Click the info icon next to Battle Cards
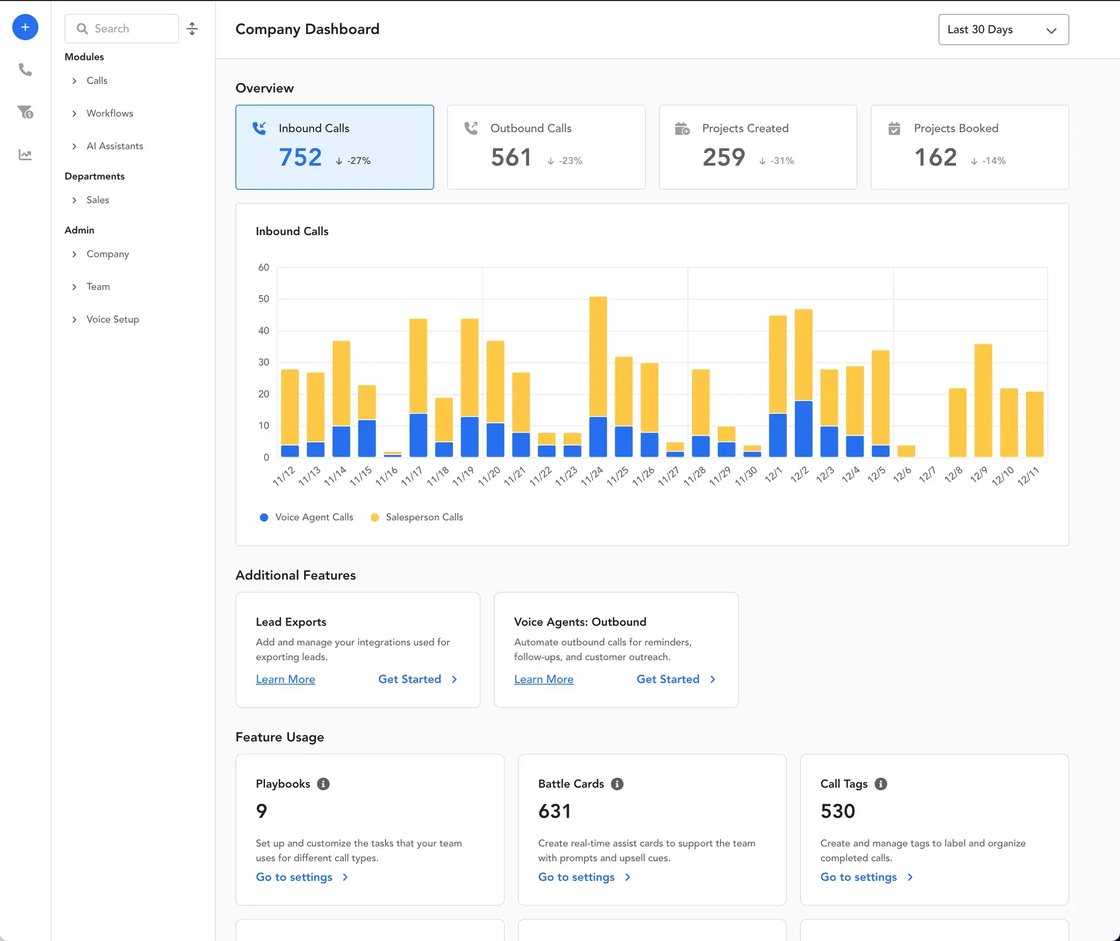The width and height of the screenshot is (1120, 941). [x=617, y=784]
